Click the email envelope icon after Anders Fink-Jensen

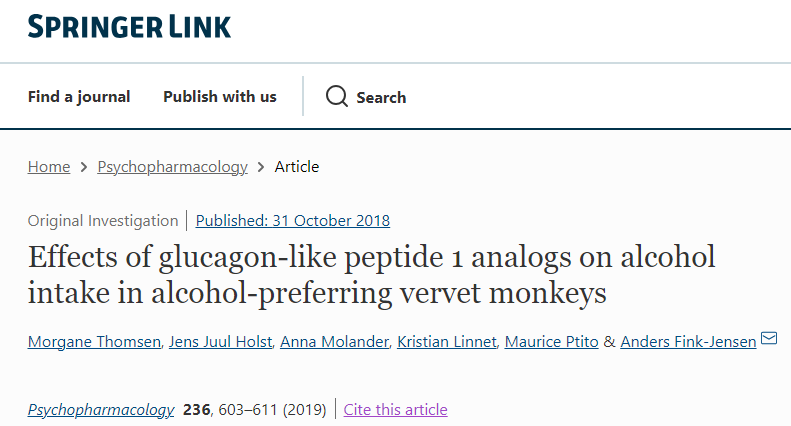pos(769,339)
